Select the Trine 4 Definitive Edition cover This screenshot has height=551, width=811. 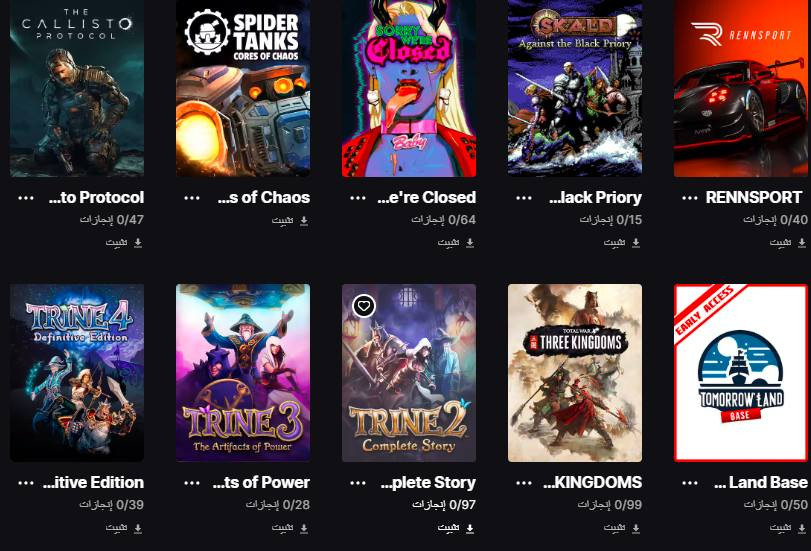(x=77, y=373)
